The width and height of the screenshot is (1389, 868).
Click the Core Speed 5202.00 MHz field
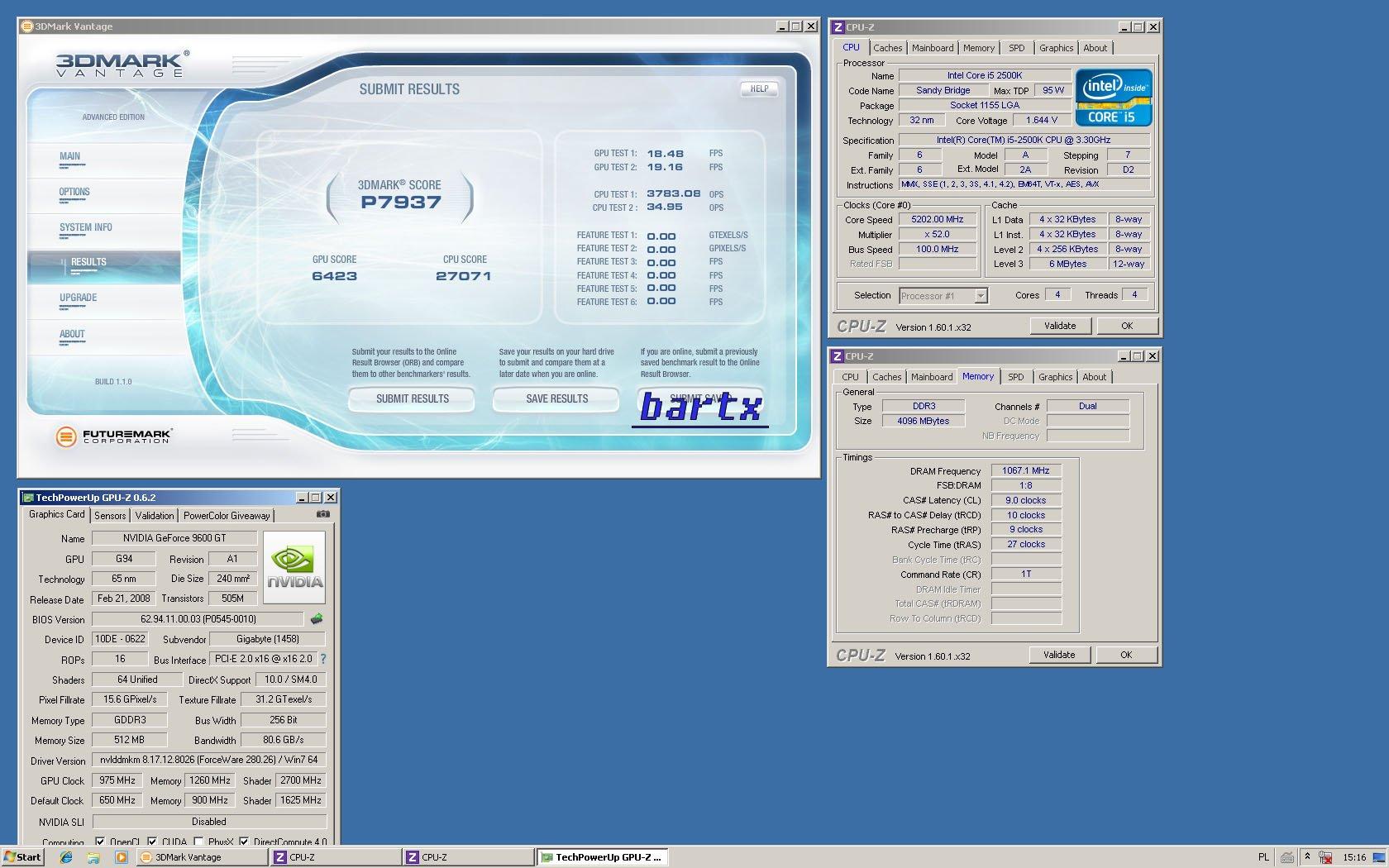938,219
